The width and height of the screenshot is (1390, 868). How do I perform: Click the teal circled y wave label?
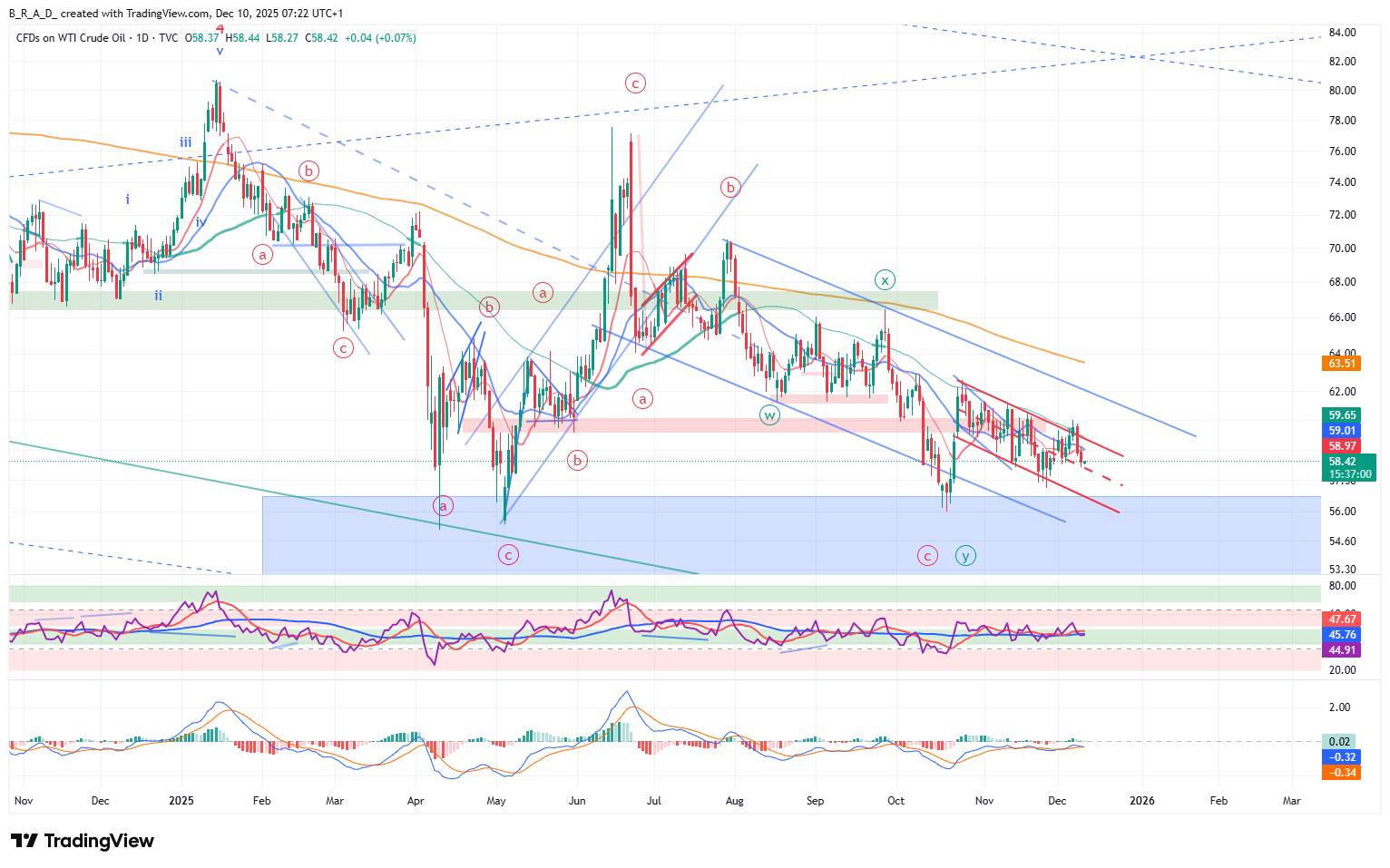coord(965,555)
